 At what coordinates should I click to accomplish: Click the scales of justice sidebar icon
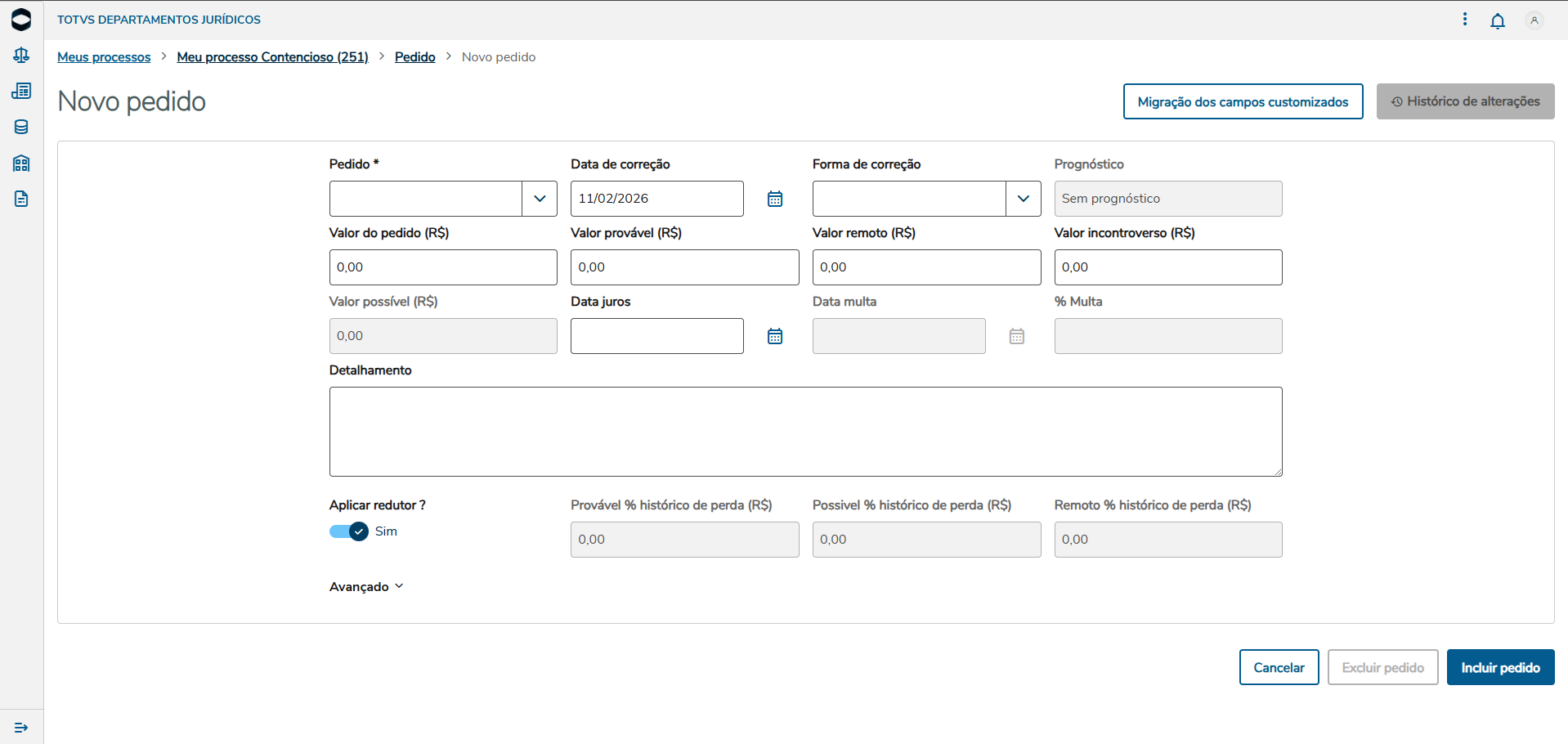point(21,55)
